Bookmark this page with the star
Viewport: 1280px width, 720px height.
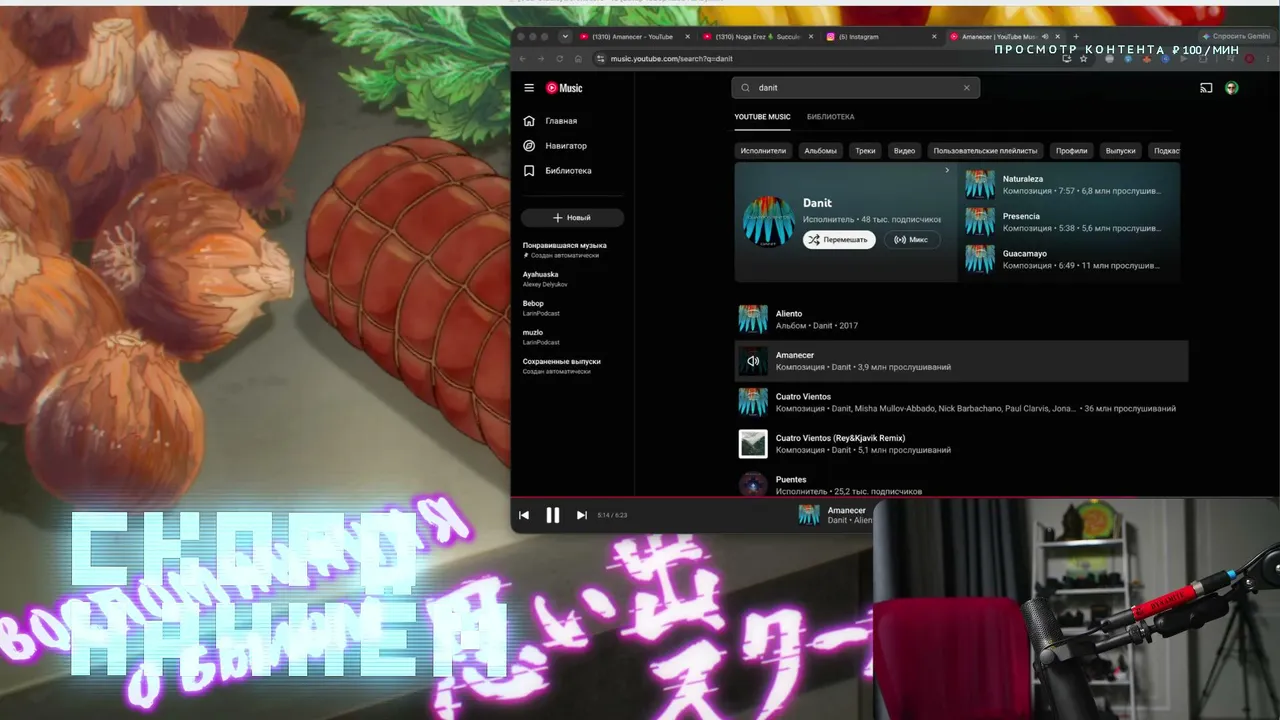1083,59
